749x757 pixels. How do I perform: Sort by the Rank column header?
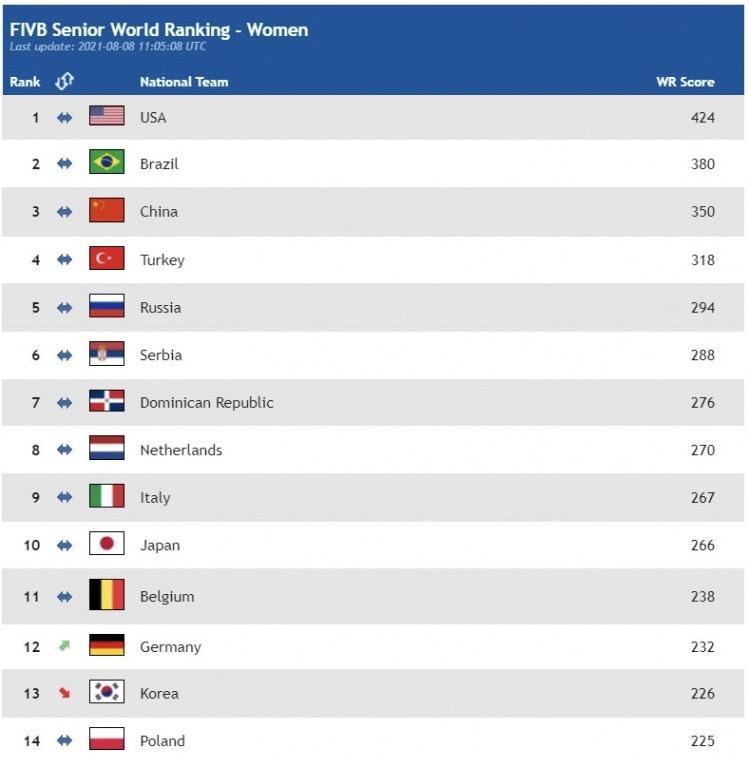tap(25, 82)
